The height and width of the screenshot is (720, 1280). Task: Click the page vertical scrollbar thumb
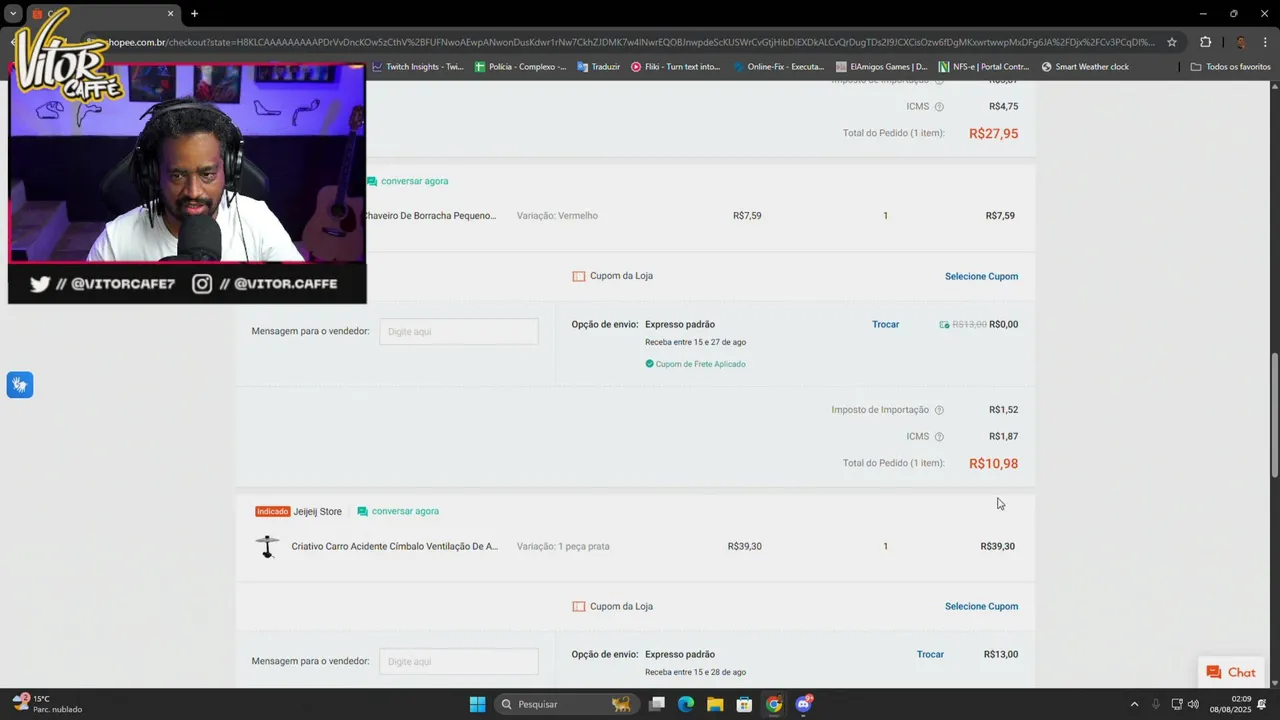pyautogui.click(x=1274, y=415)
